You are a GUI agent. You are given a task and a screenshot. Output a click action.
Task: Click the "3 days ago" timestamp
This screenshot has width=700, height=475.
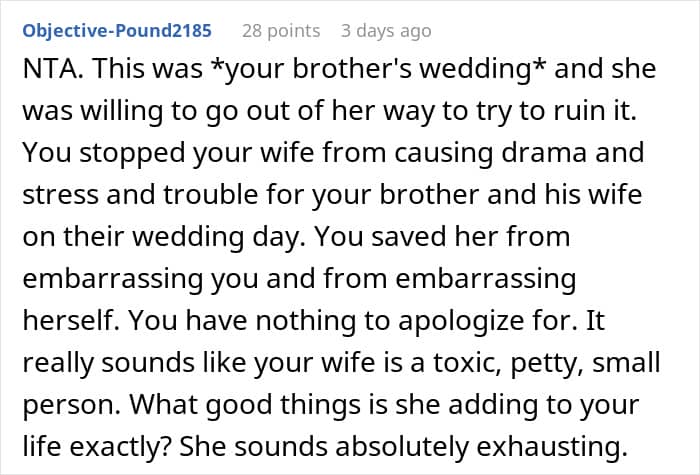[384, 30]
